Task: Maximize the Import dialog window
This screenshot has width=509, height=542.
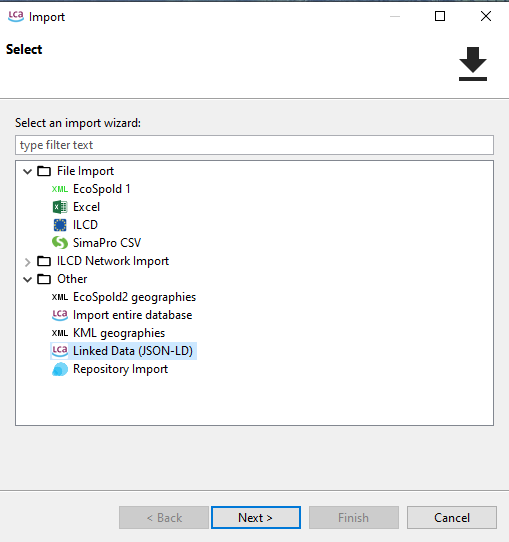Action: pyautogui.click(x=440, y=16)
